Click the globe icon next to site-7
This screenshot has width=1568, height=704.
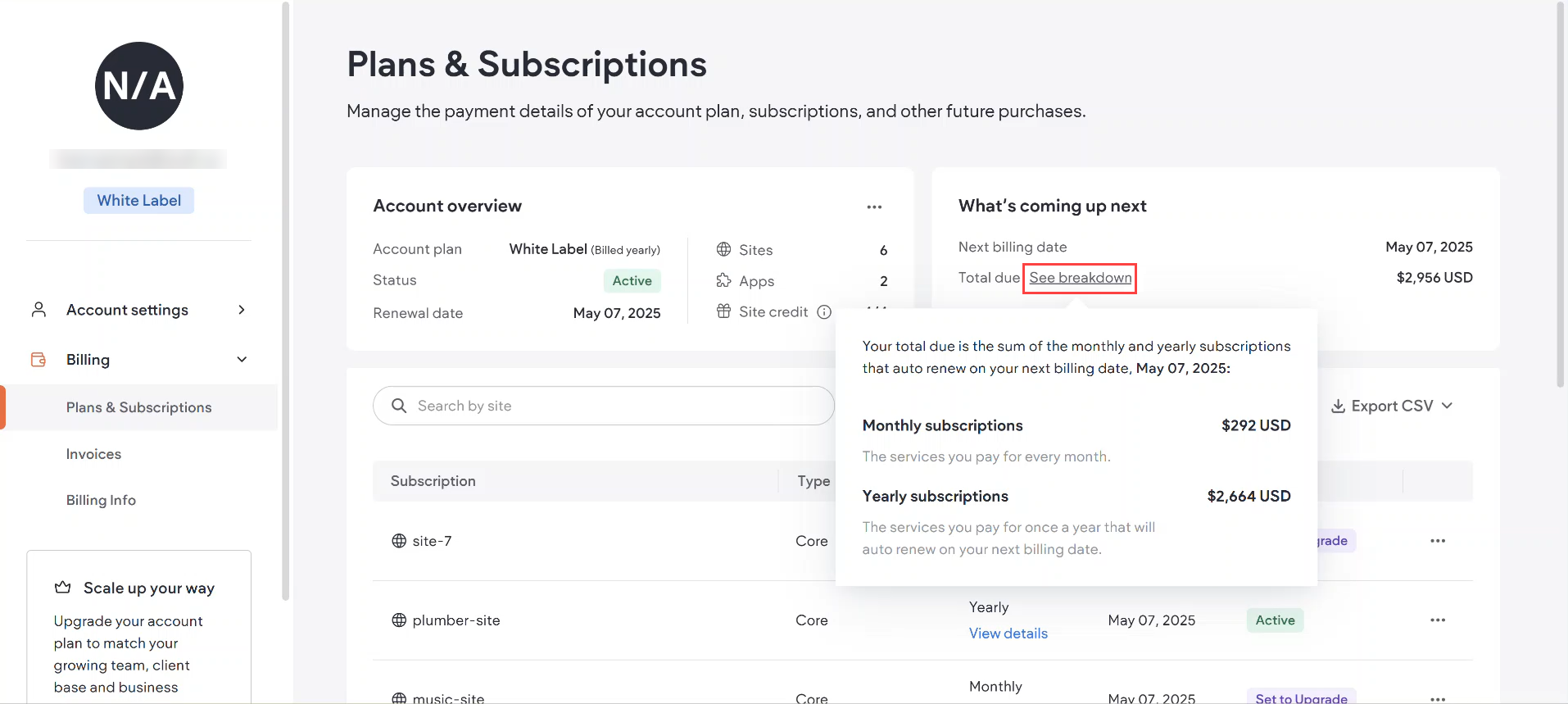pos(399,541)
